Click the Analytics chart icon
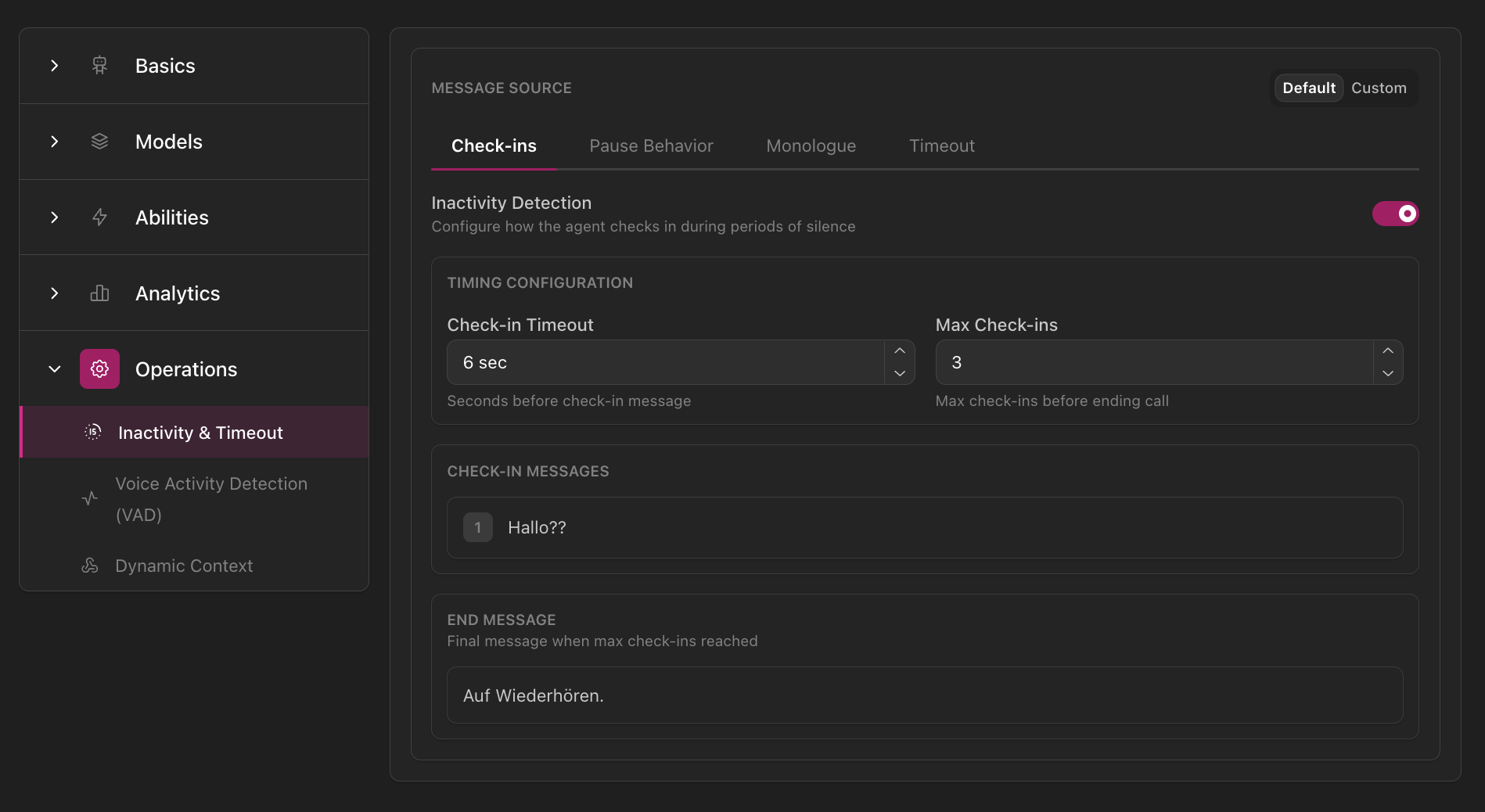1485x812 pixels. click(x=99, y=293)
